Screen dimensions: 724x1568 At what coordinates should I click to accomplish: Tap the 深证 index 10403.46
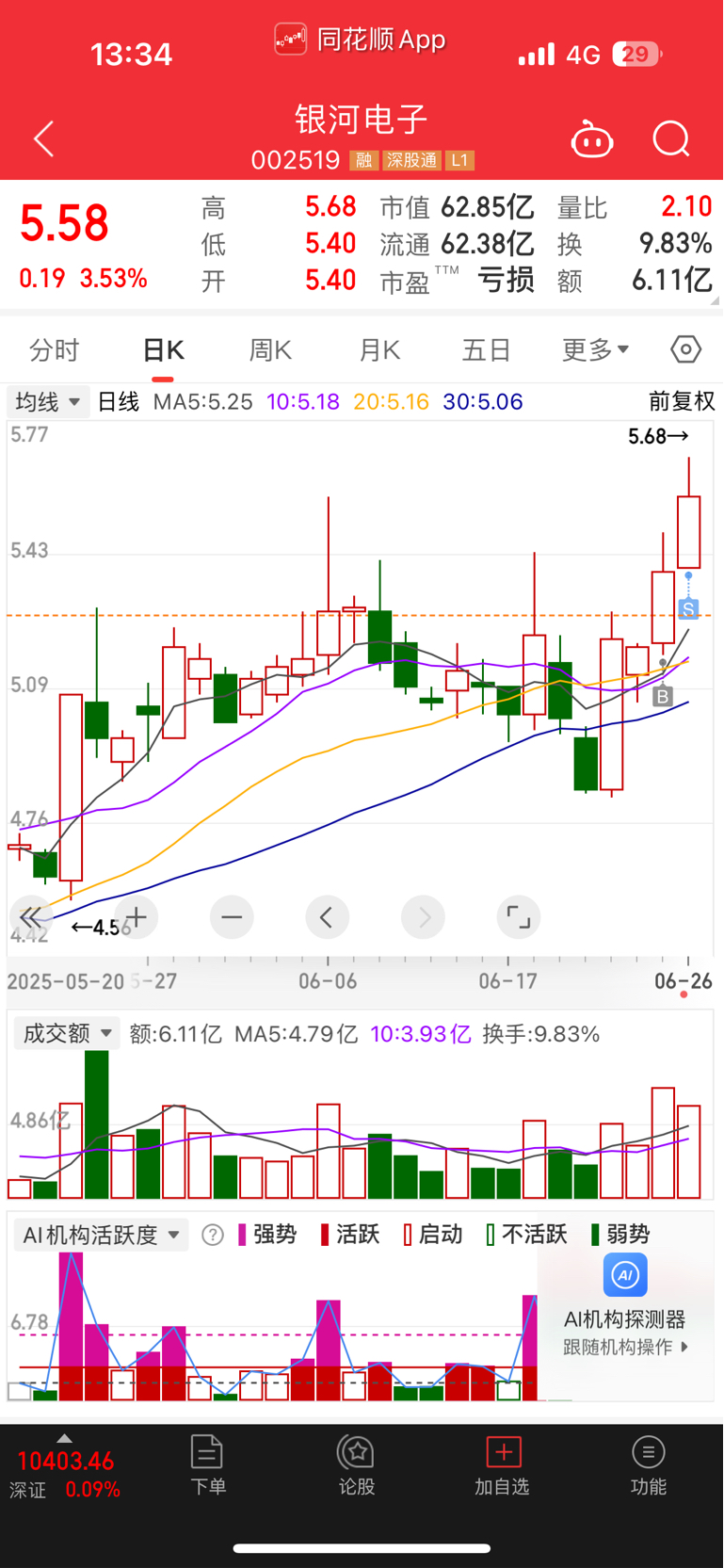pyautogui.click(x=66, y=1462)
